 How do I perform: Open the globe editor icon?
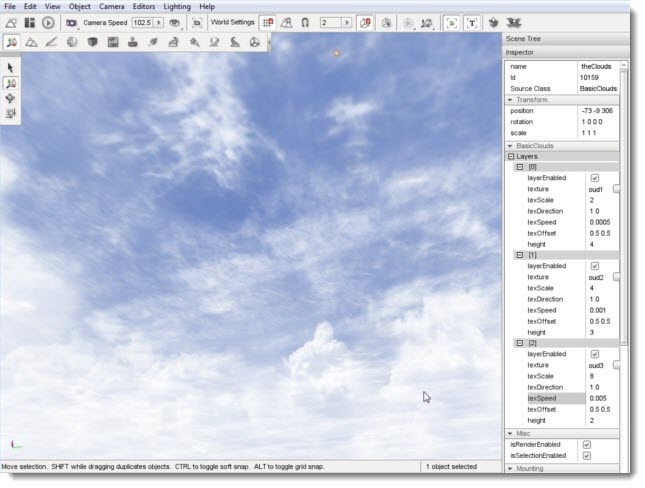coord(72,42)
